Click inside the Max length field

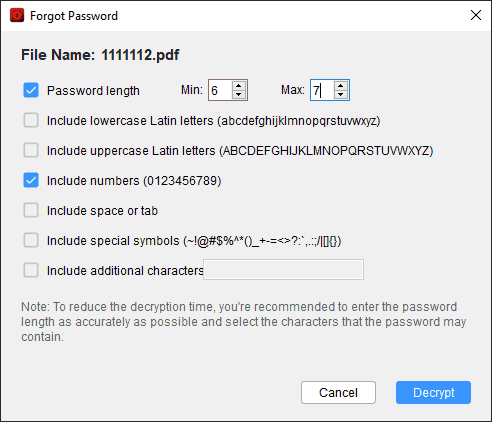pyautogui.click(x=322, y=90)
